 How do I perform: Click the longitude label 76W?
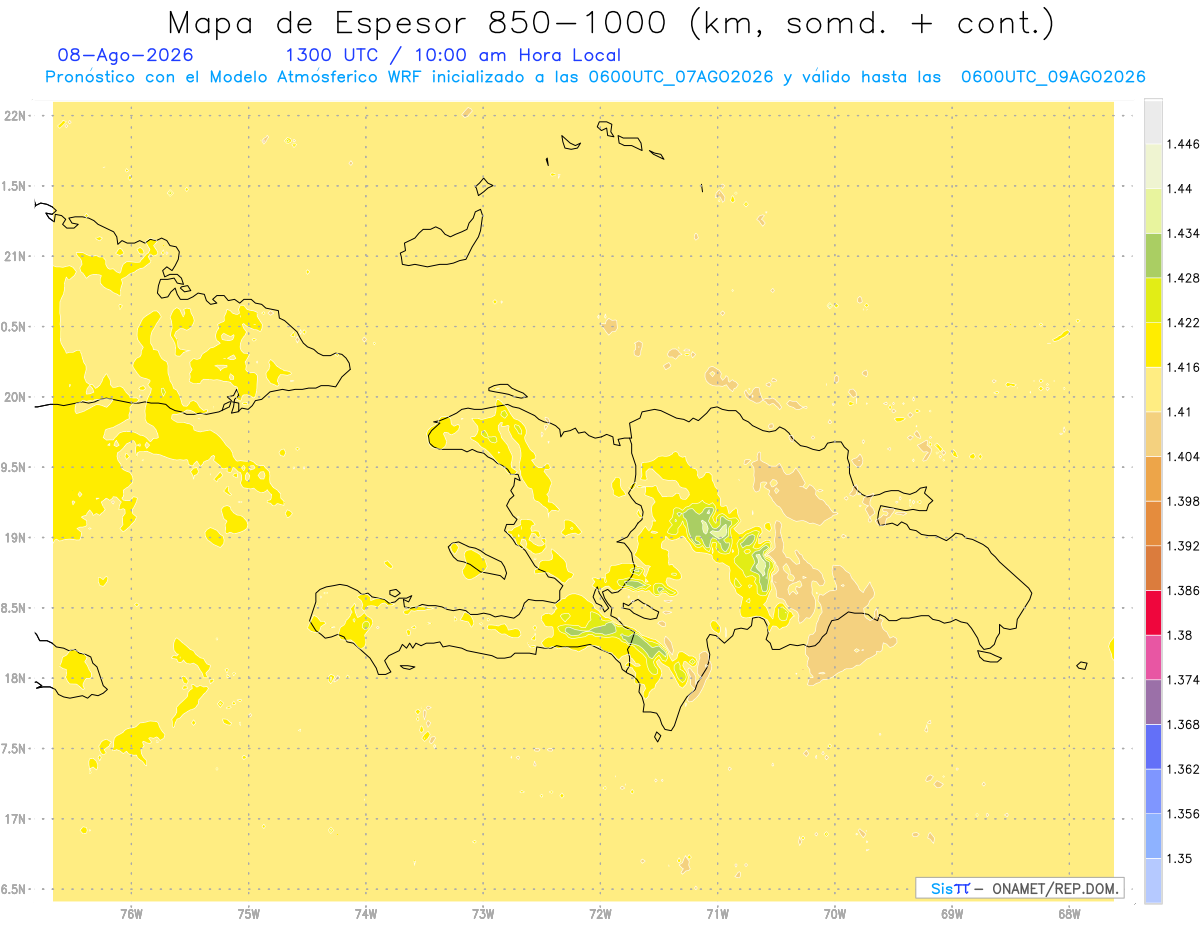pyautogui.click(x=131, y=914)
